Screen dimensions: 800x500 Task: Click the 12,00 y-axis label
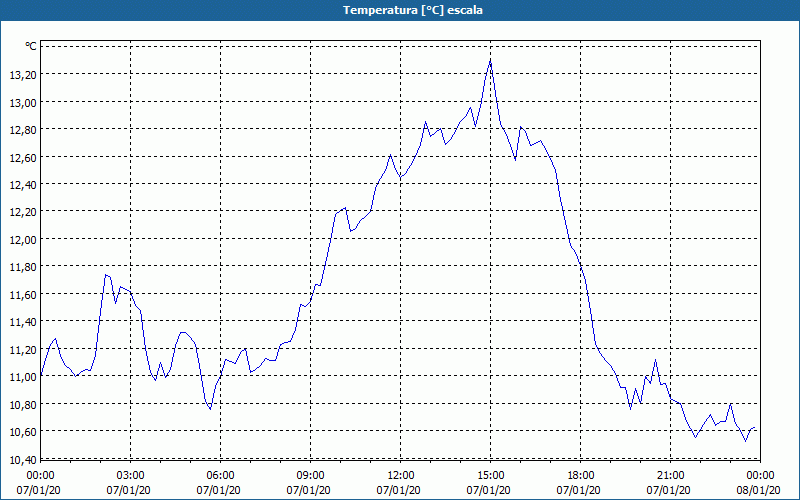click(x=23, y=239)
